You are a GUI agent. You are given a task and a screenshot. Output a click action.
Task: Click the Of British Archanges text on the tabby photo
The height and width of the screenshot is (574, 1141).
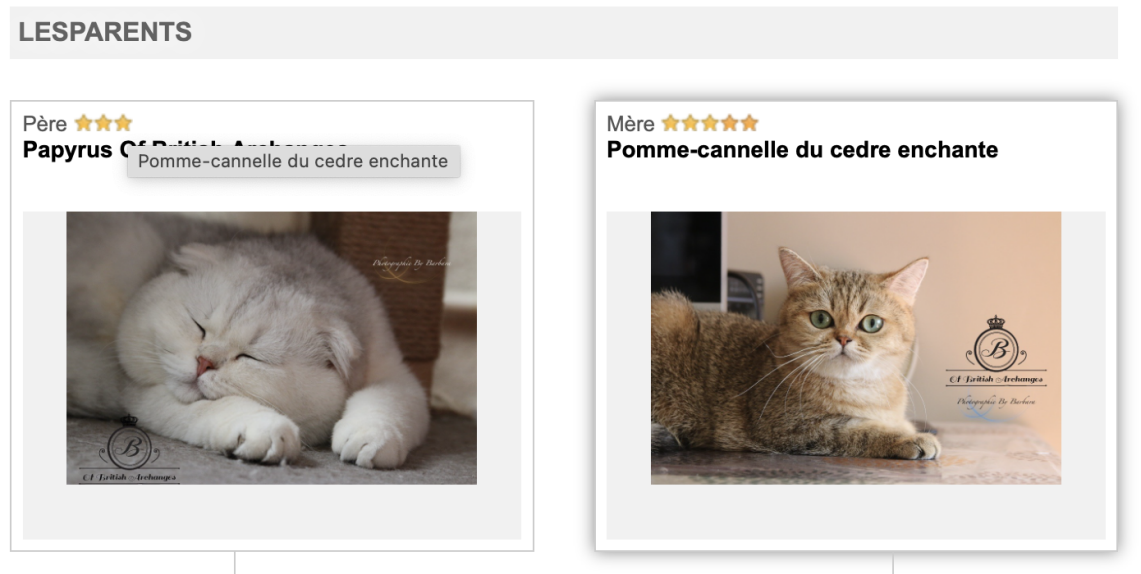pyautogui.click(x=995, y=379)
